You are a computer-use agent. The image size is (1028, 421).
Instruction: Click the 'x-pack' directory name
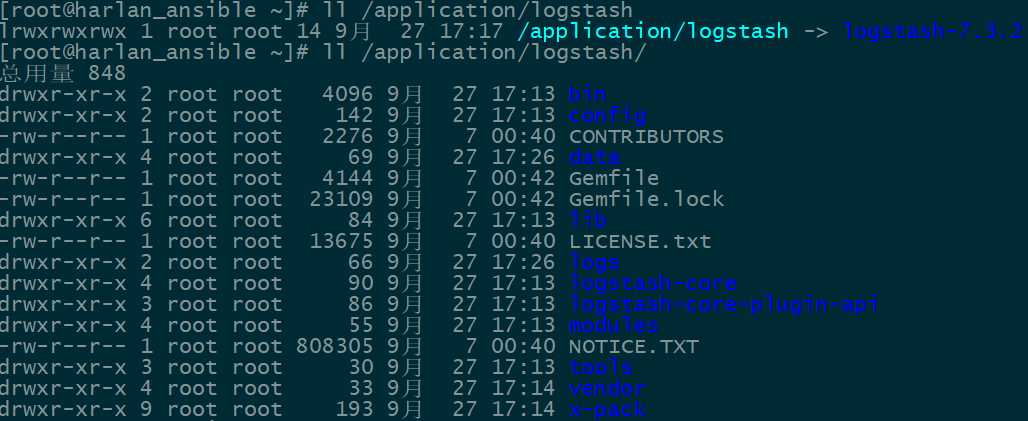click(607, 409)
